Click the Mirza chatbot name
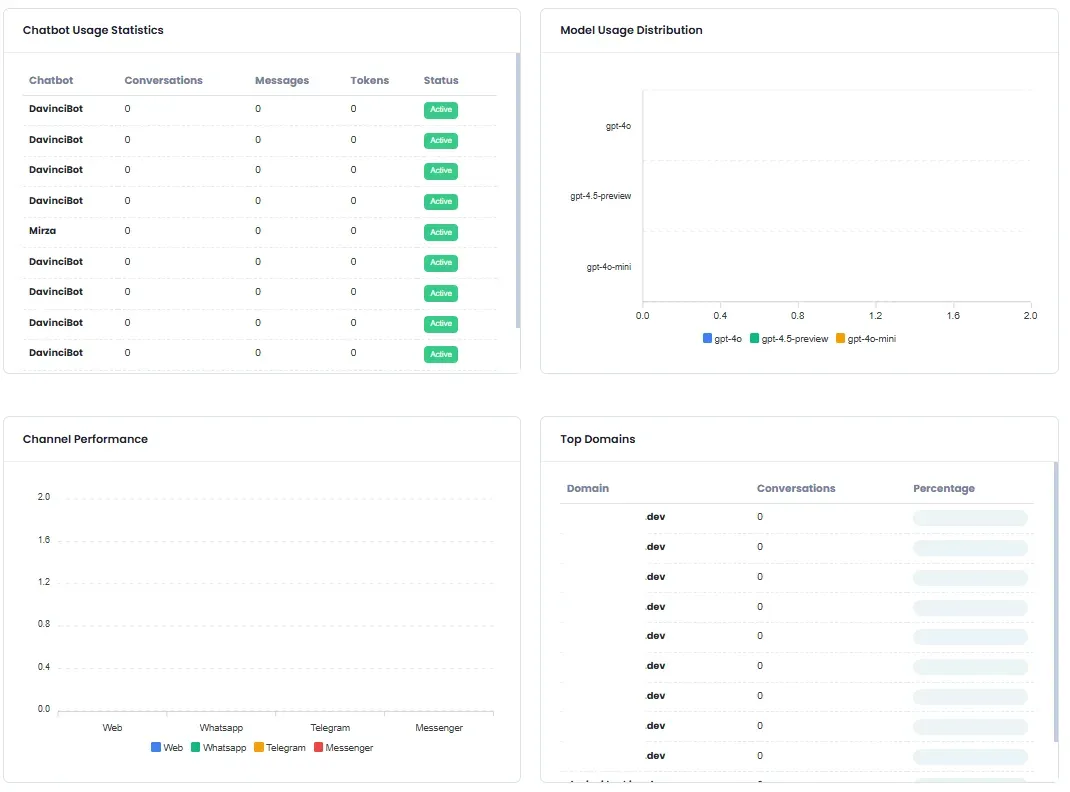This screenshot has height=792, width=1070. point(42,231)
